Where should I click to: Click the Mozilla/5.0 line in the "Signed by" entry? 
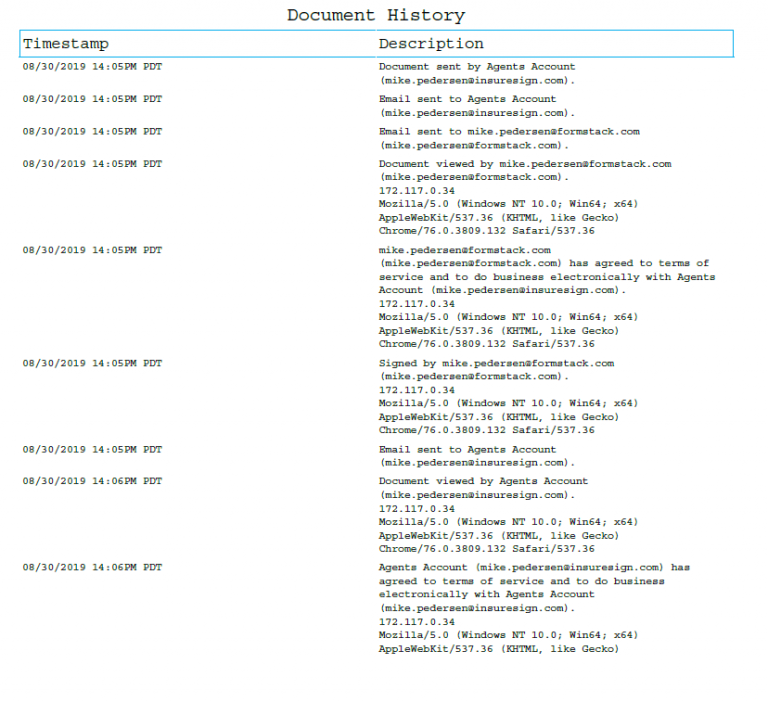tap(508, 404)
